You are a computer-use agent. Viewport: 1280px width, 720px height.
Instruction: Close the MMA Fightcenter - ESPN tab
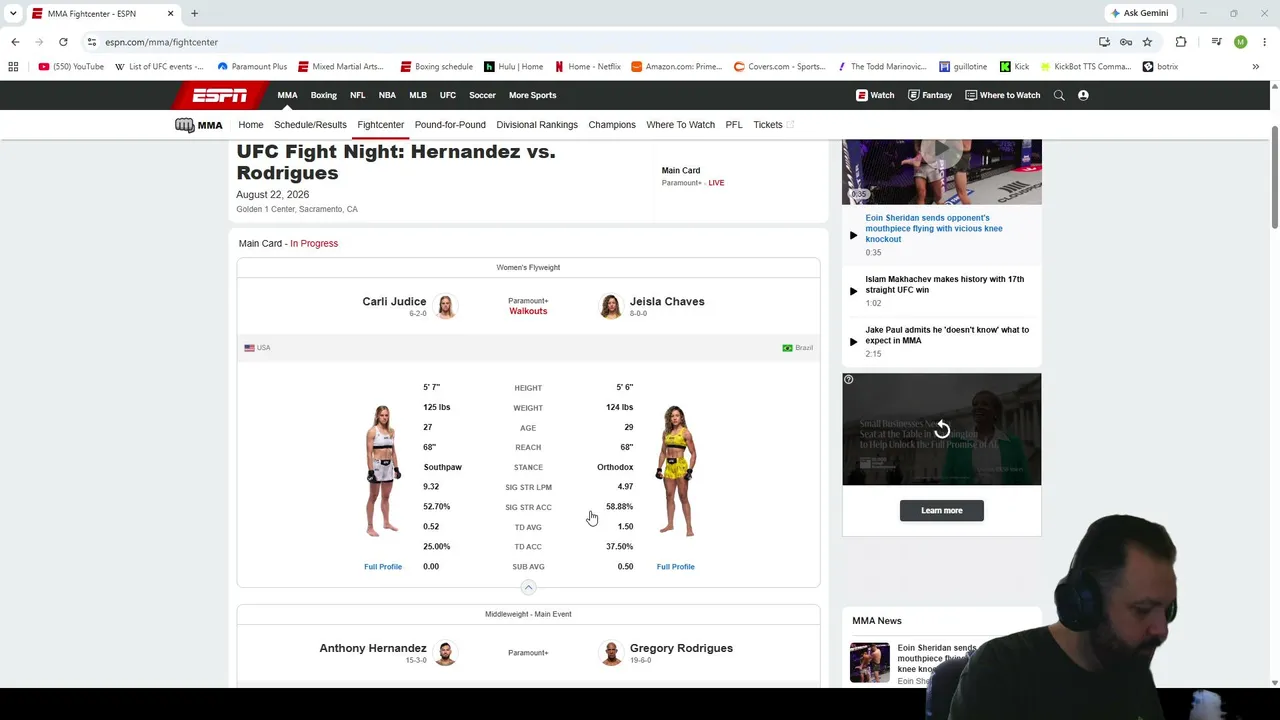click(170, 13)
